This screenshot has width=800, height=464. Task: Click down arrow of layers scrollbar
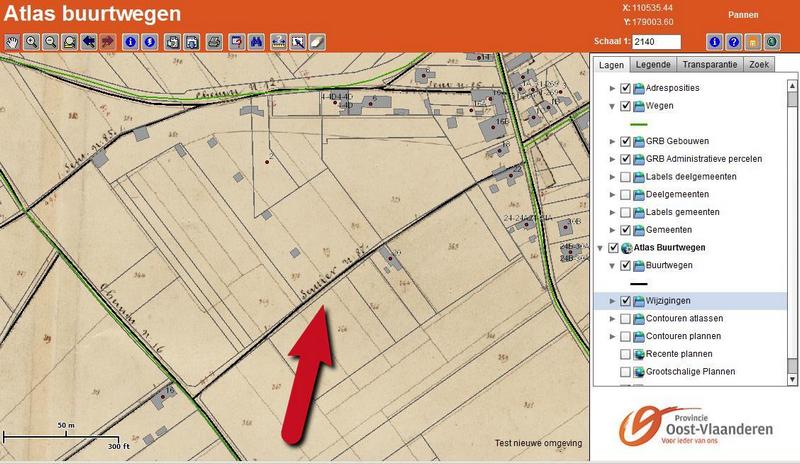792,381
